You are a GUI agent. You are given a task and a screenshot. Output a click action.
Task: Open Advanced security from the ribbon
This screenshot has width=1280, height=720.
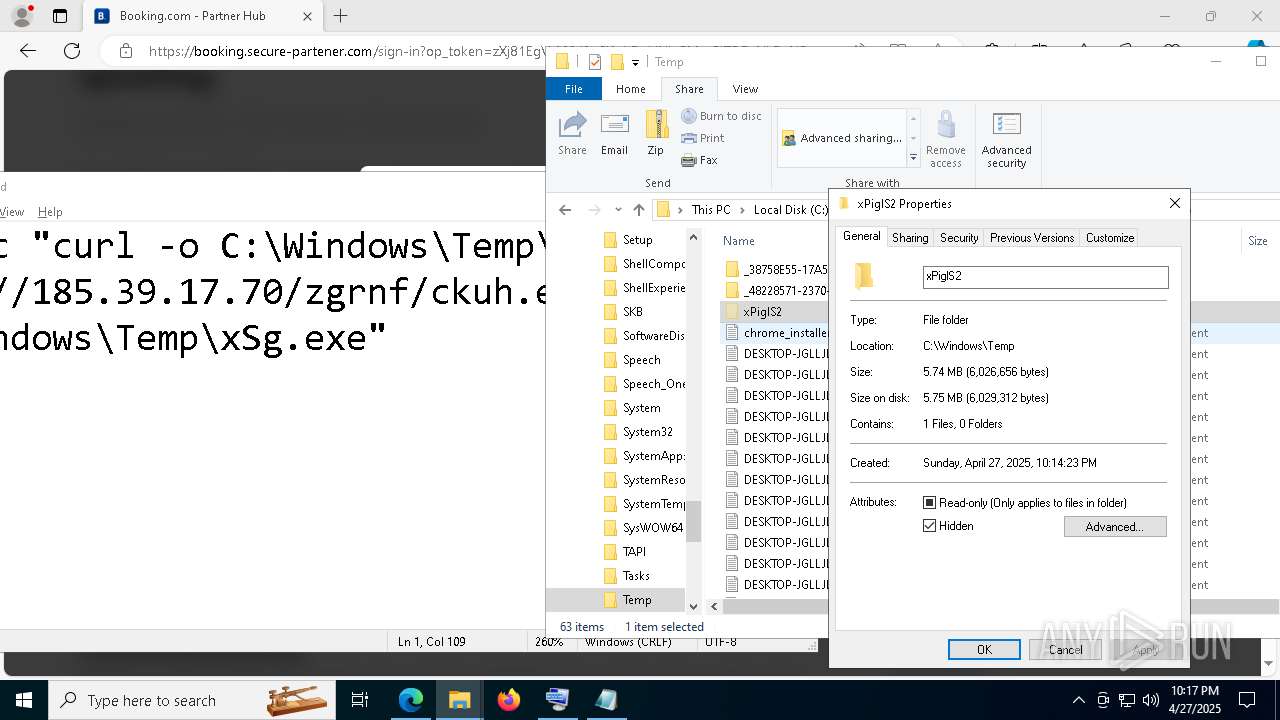tap(1006, 139)
